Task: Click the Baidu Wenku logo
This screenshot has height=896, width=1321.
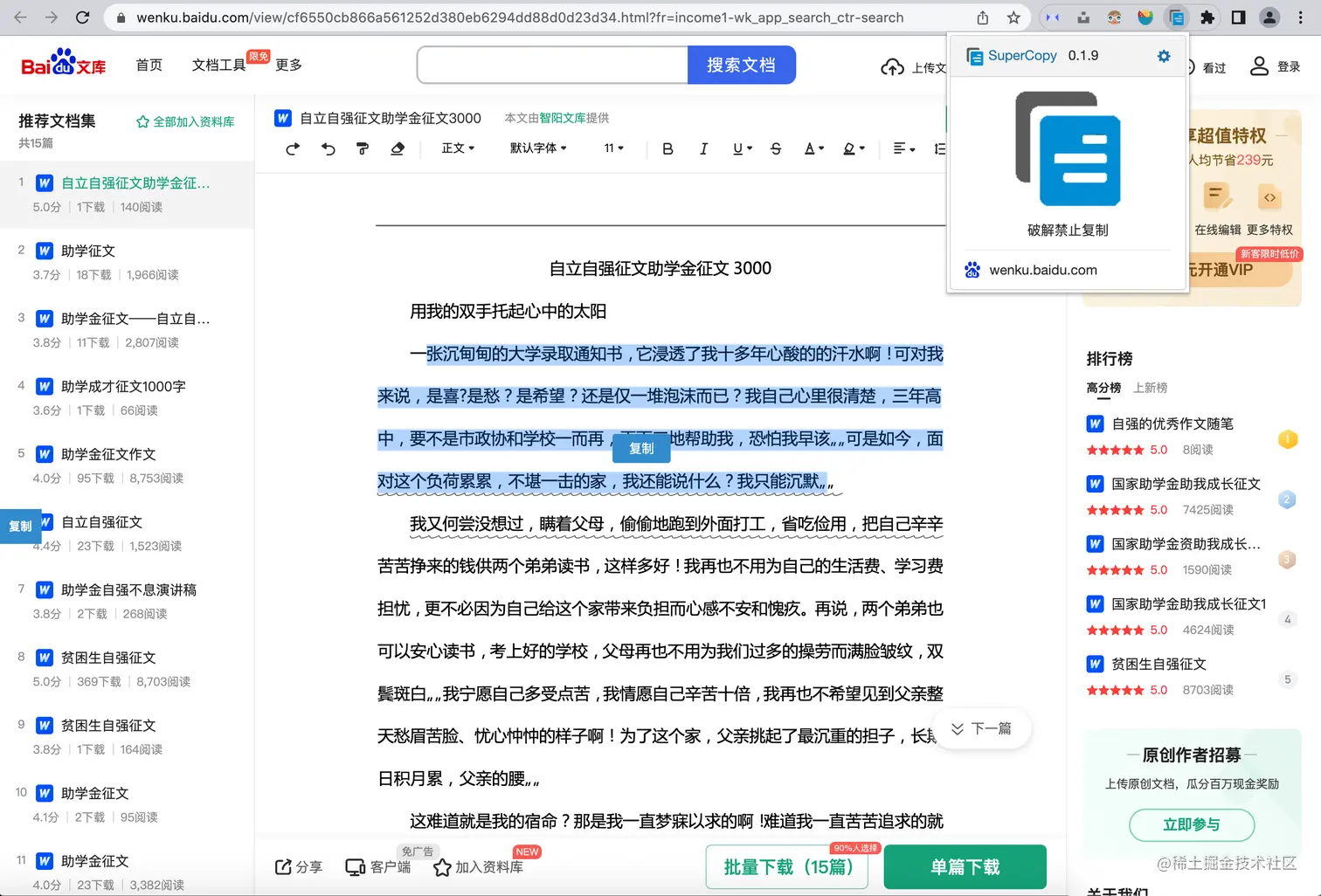Action: click(64, 63)
